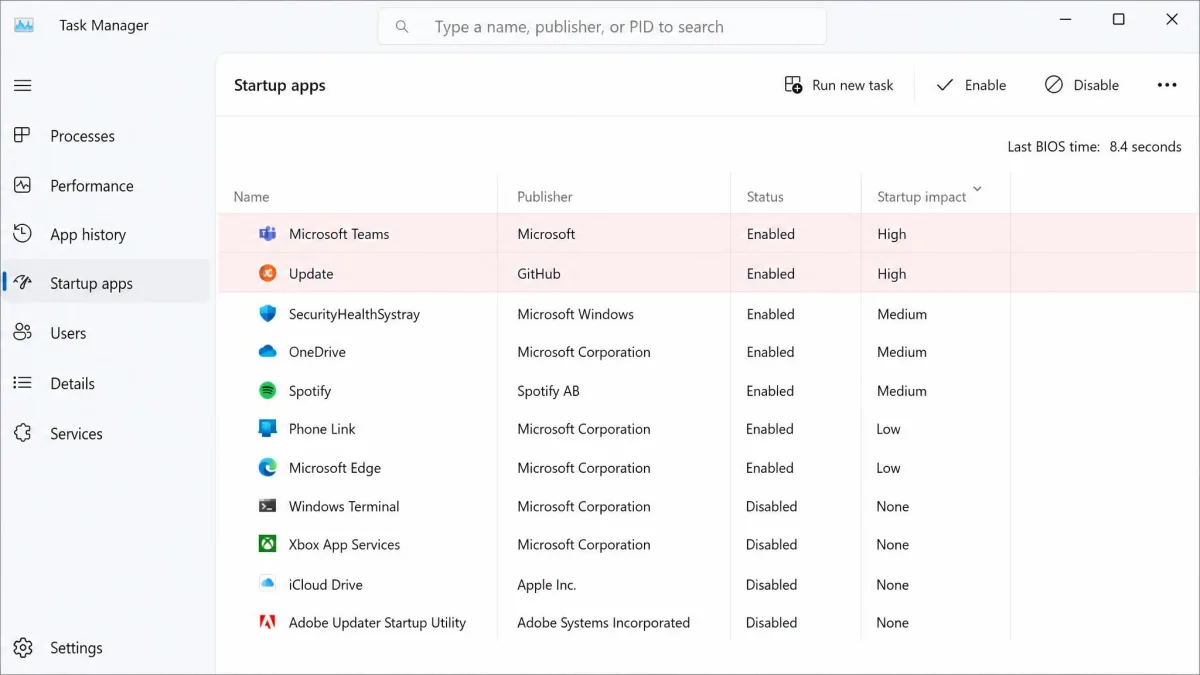This screenshot has width=1200, height=675.
Task: Click the SecurityHealthSystray shield icon
Action: point(267,313)
